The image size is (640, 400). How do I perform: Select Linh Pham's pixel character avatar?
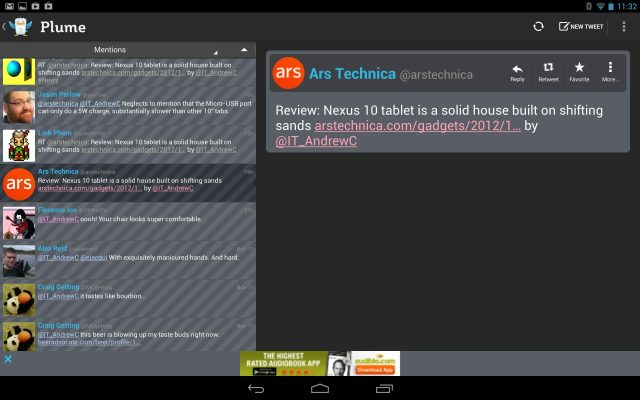(19, 145)
